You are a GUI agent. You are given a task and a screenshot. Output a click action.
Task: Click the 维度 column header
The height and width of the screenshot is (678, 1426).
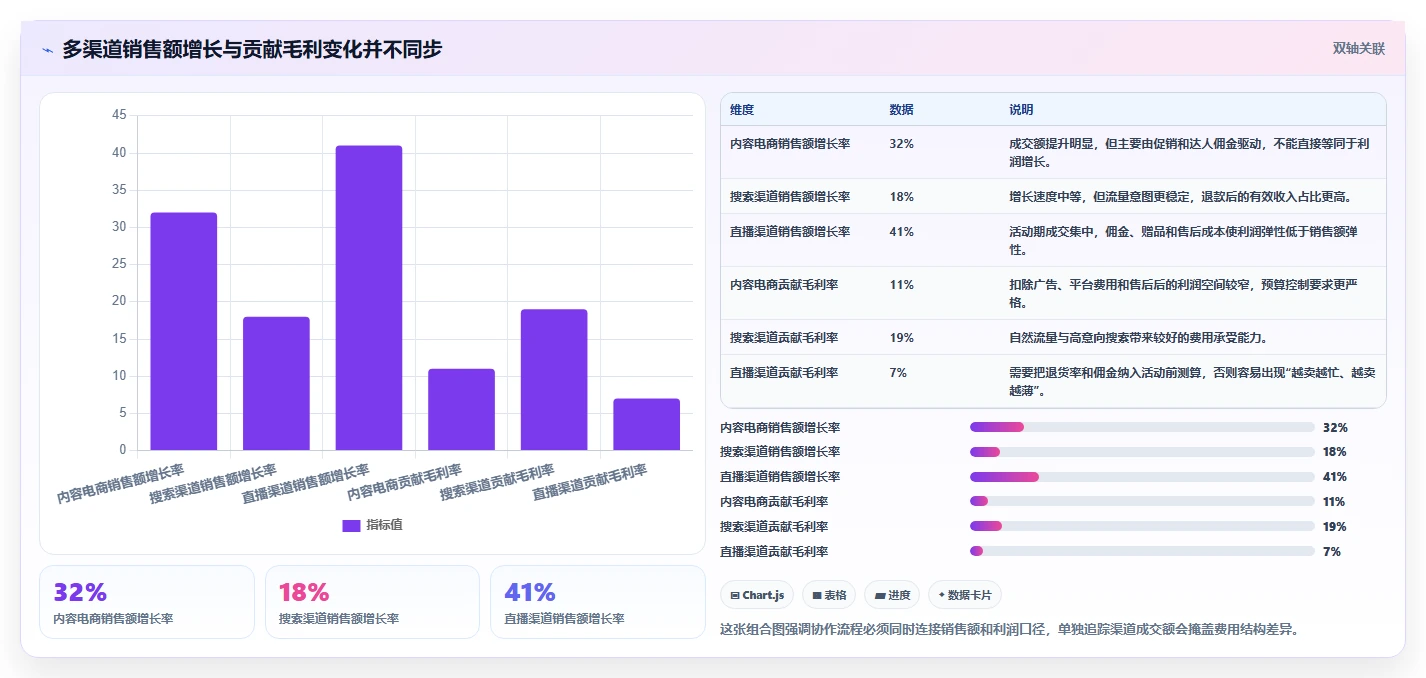click(742, 110)
